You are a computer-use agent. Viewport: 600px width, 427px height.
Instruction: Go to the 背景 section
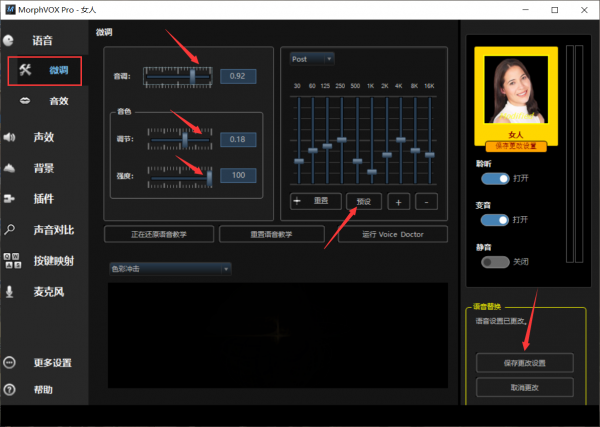(x=44, y=168)
